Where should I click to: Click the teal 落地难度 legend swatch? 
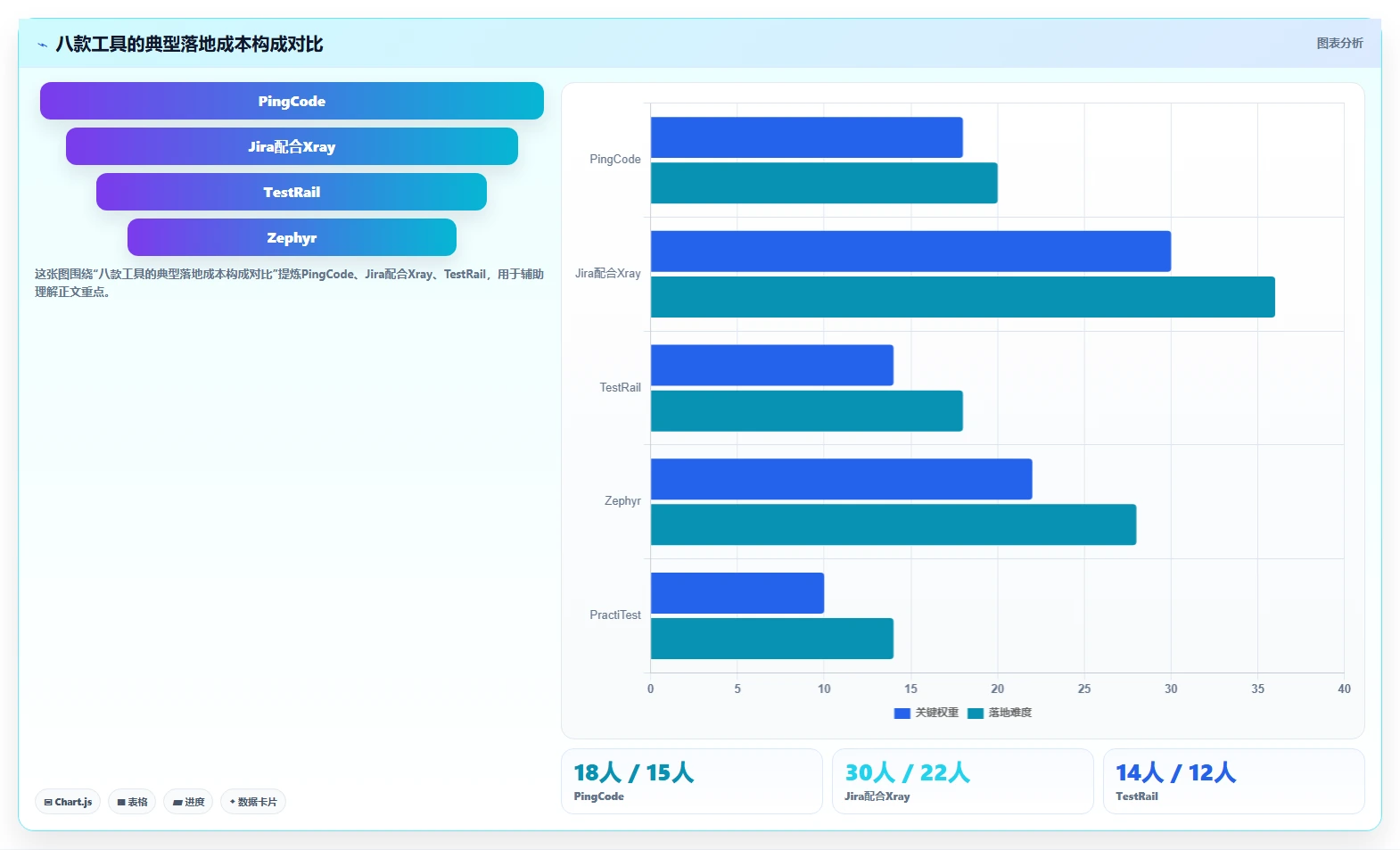pos(975,713)
